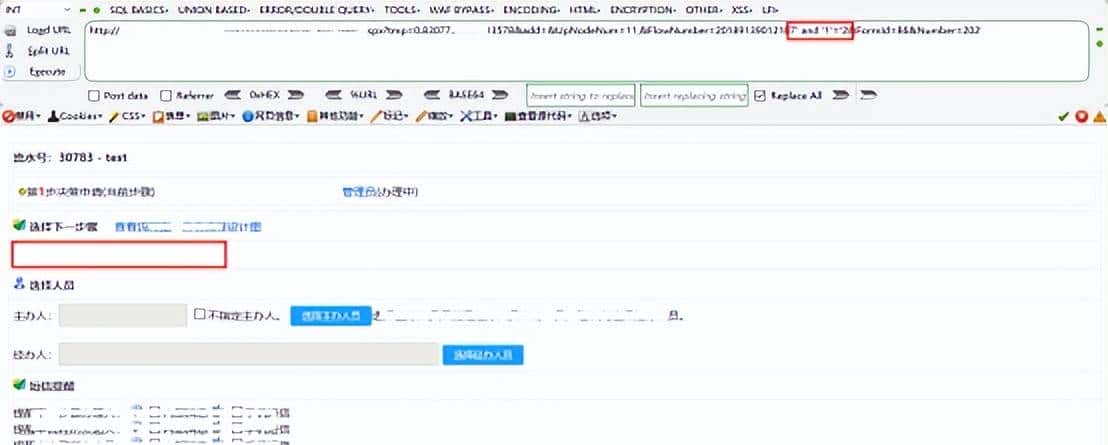Open the SQL BASICS menu
This screenshot has width=1108, height=445.
click(140, 11)
